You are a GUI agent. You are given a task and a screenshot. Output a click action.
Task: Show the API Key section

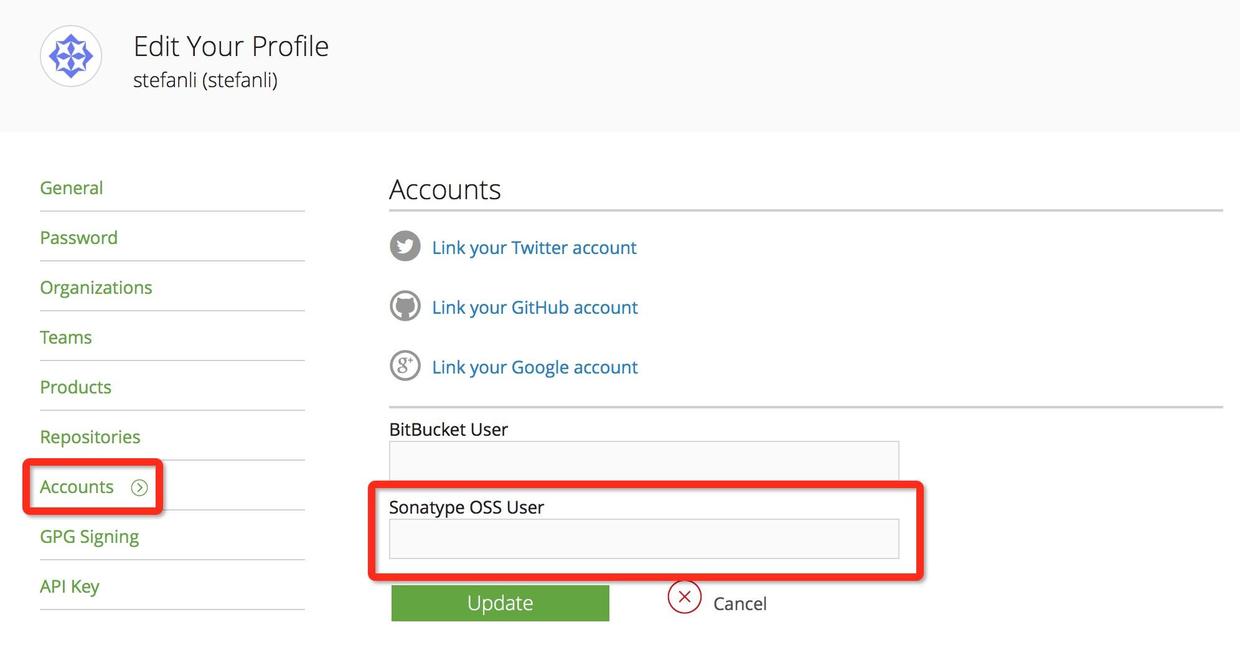click(70, 587)
